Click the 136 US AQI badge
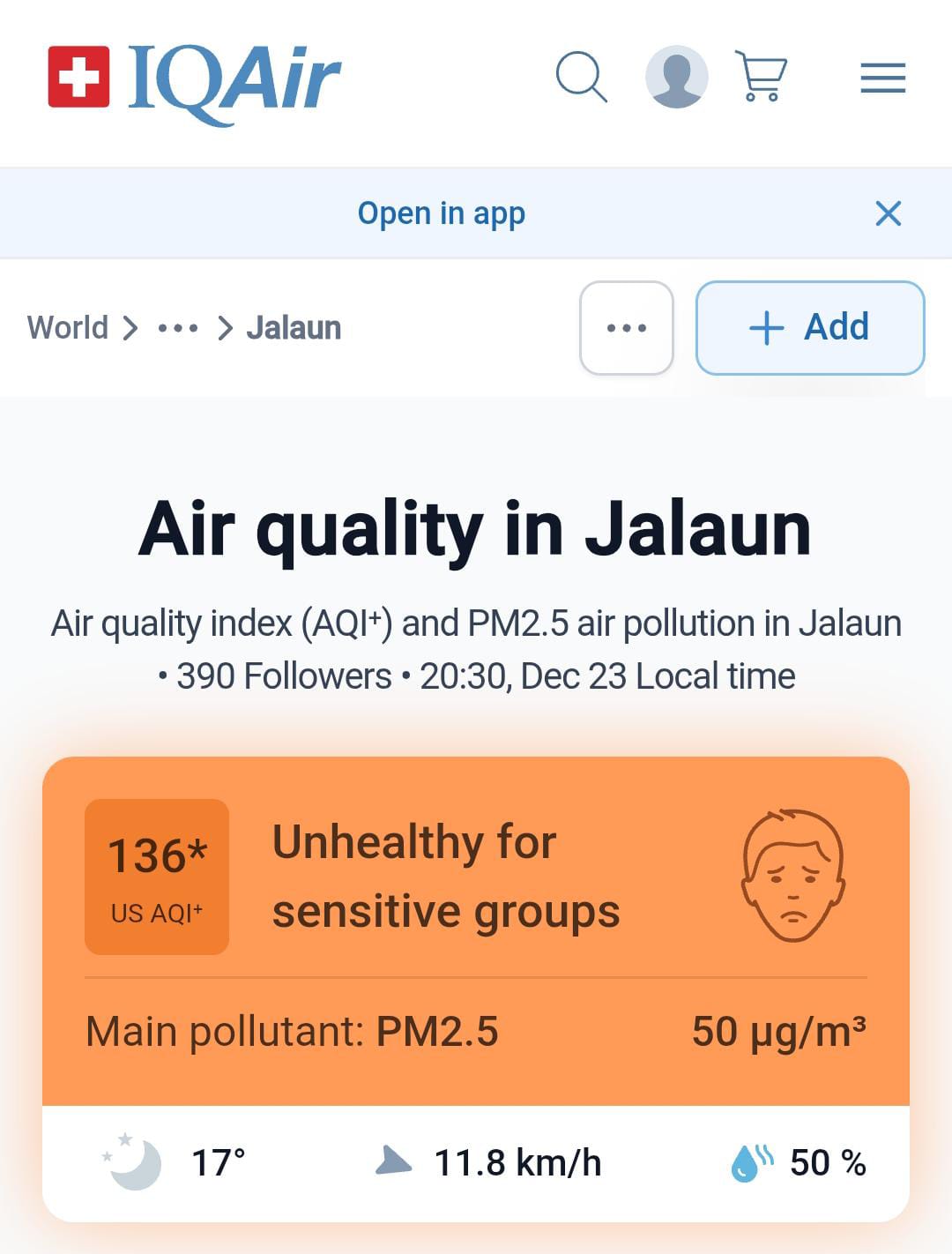Image resolution: width=952 pixels, height=1254 pixels. click(157, 877)
